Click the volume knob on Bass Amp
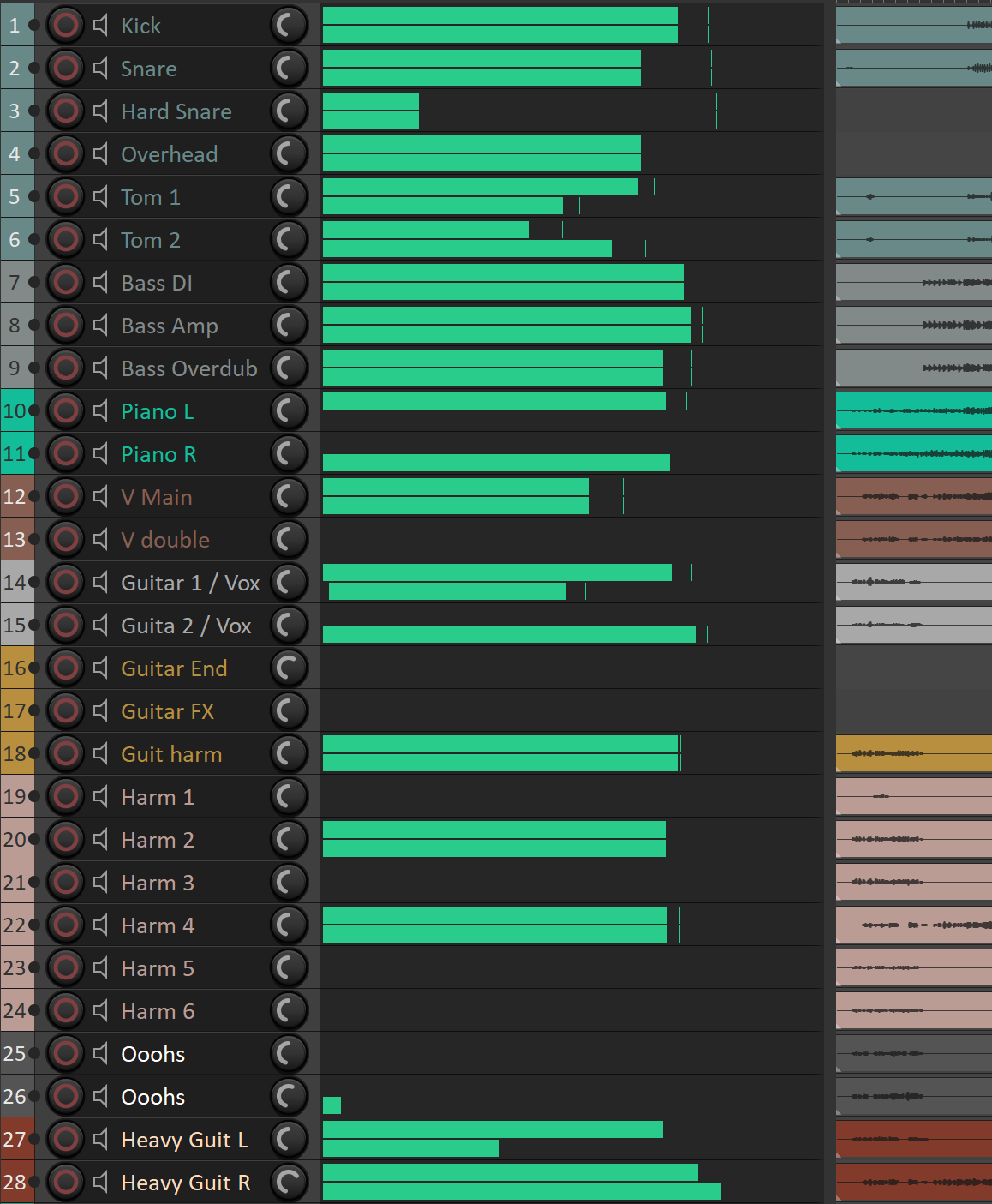This screenshot has height=1204, width=992. [x=289, y=326]
